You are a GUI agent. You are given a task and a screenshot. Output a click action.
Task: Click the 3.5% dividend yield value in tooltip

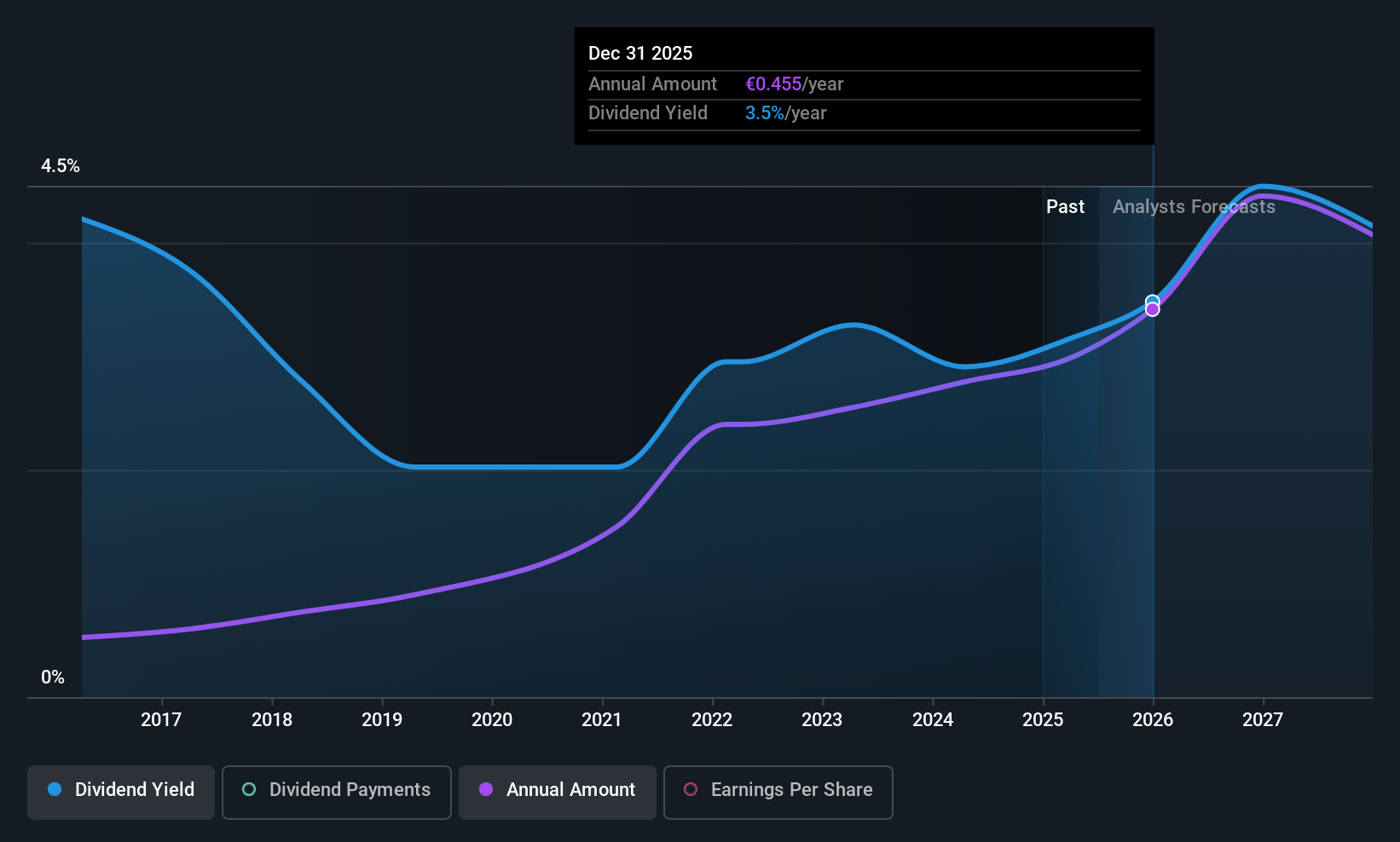765,113
